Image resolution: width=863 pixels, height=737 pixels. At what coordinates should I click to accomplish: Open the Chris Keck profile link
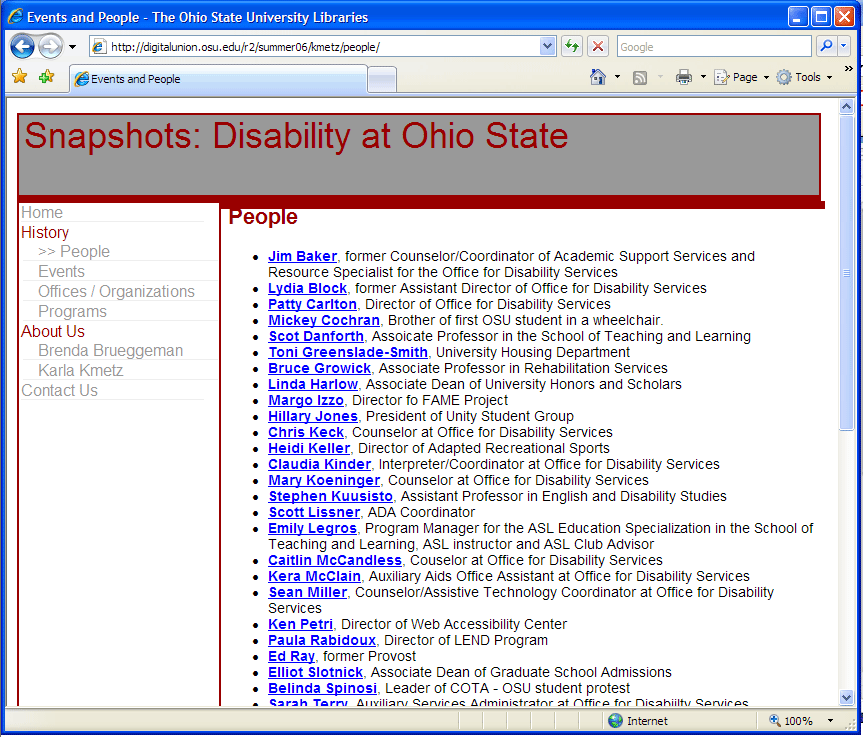click(305, 432)
